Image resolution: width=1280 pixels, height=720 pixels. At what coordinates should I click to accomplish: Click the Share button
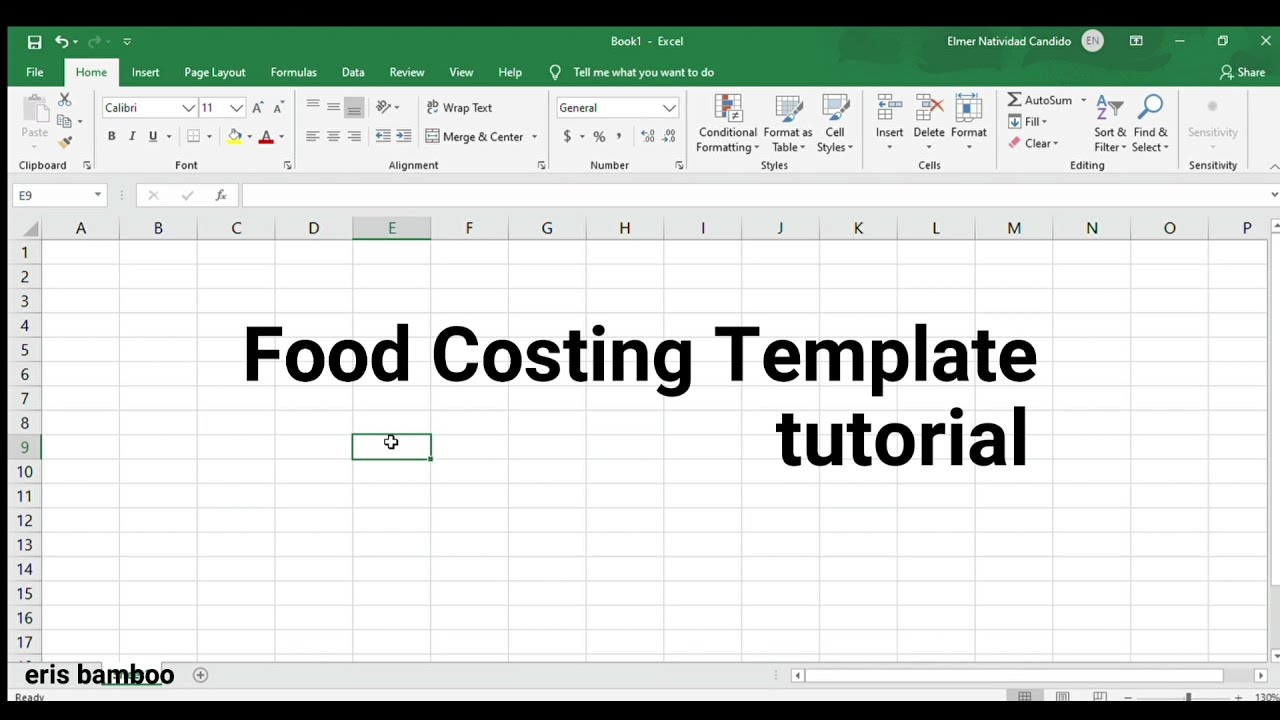[x=1243, y=72]
